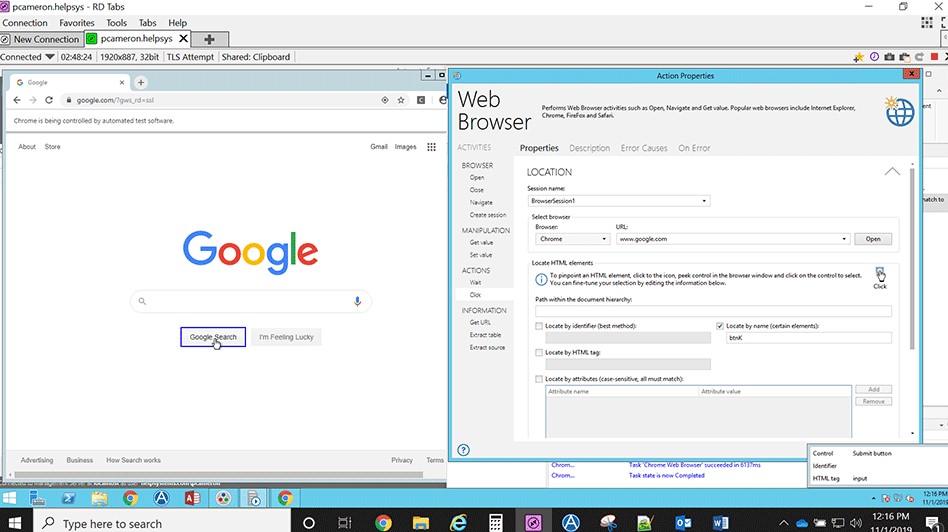Reload the Google page in Chrome
The image size is (948, 532).
point(49,100)
